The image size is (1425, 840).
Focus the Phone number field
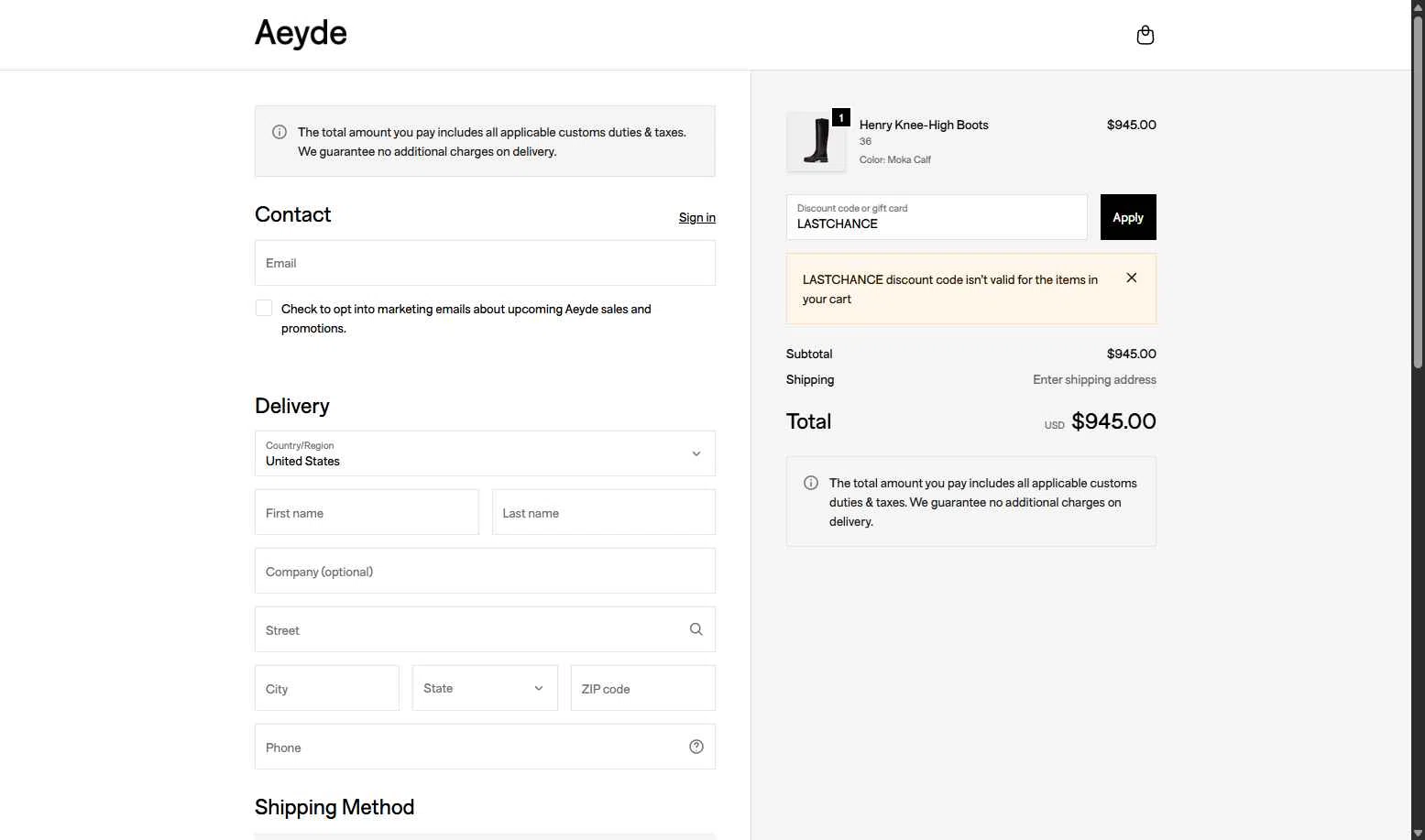pyautogui.click(x=485, y=747)
